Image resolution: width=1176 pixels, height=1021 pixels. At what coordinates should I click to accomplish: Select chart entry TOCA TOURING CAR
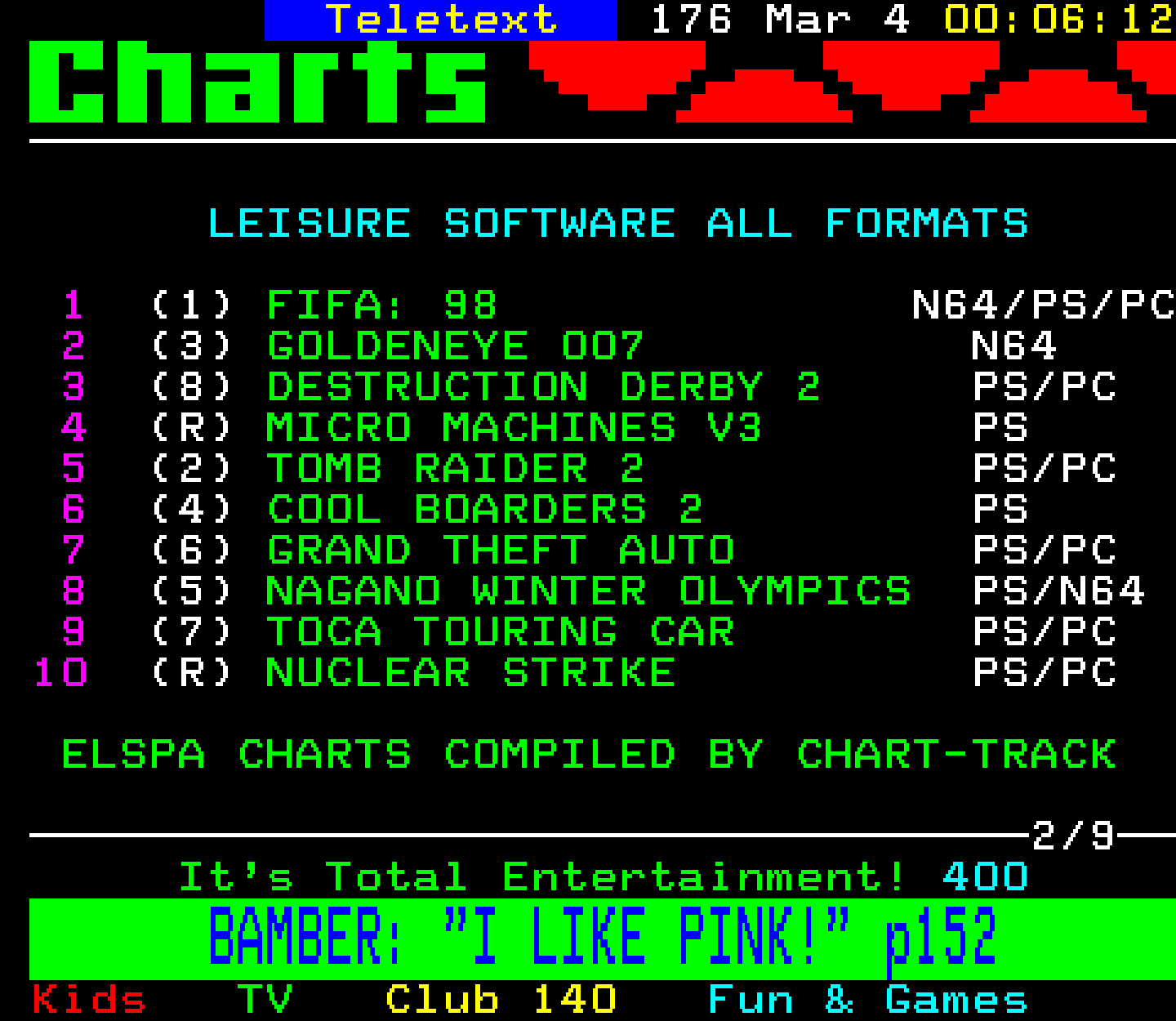click(501, 632)
